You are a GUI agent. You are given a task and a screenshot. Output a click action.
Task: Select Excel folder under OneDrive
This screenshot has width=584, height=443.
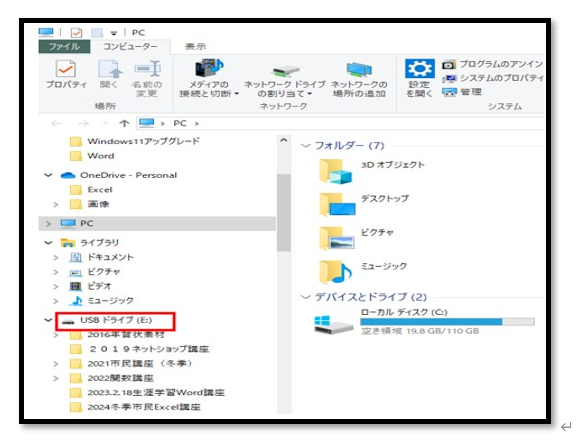(91, 190)
